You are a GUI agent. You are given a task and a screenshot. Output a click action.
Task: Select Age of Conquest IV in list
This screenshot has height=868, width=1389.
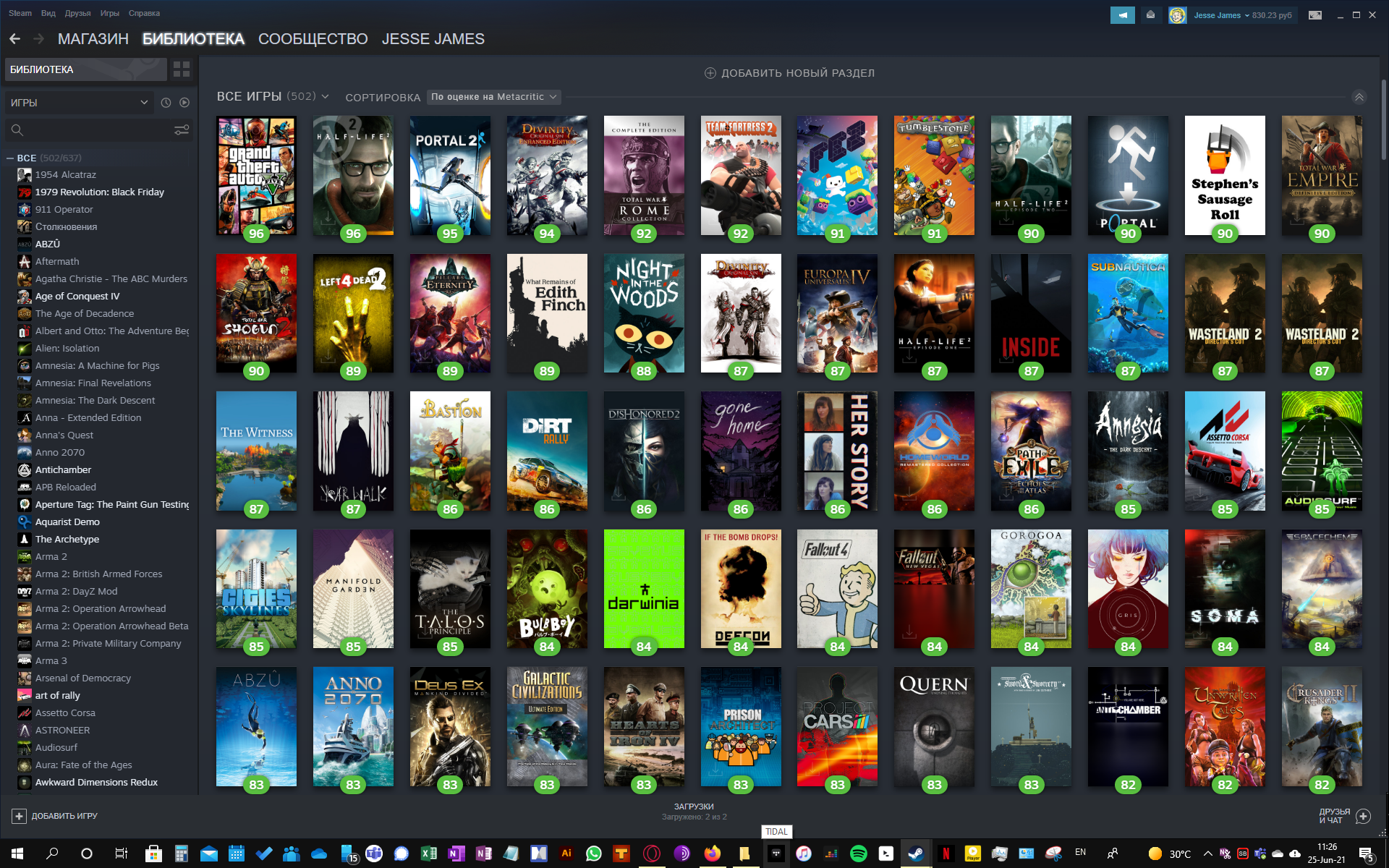pos(77,297)
